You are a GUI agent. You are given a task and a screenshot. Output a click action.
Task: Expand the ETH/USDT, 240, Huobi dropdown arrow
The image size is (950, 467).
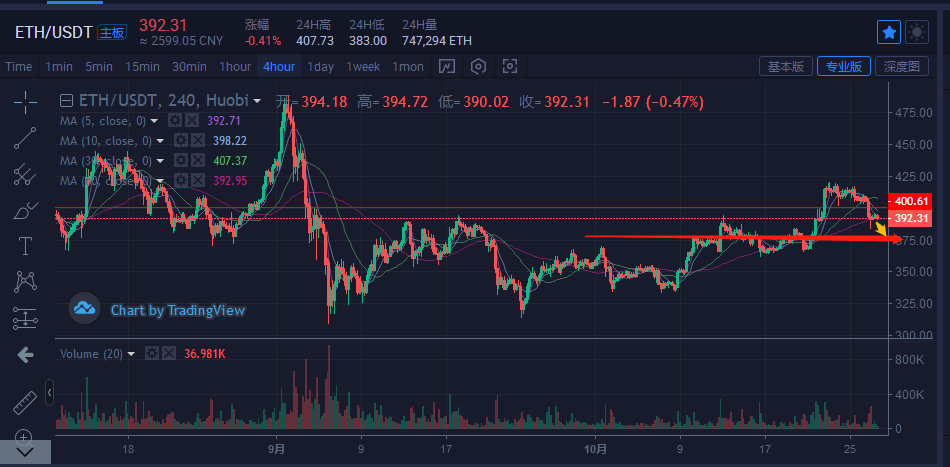[257, 101]
